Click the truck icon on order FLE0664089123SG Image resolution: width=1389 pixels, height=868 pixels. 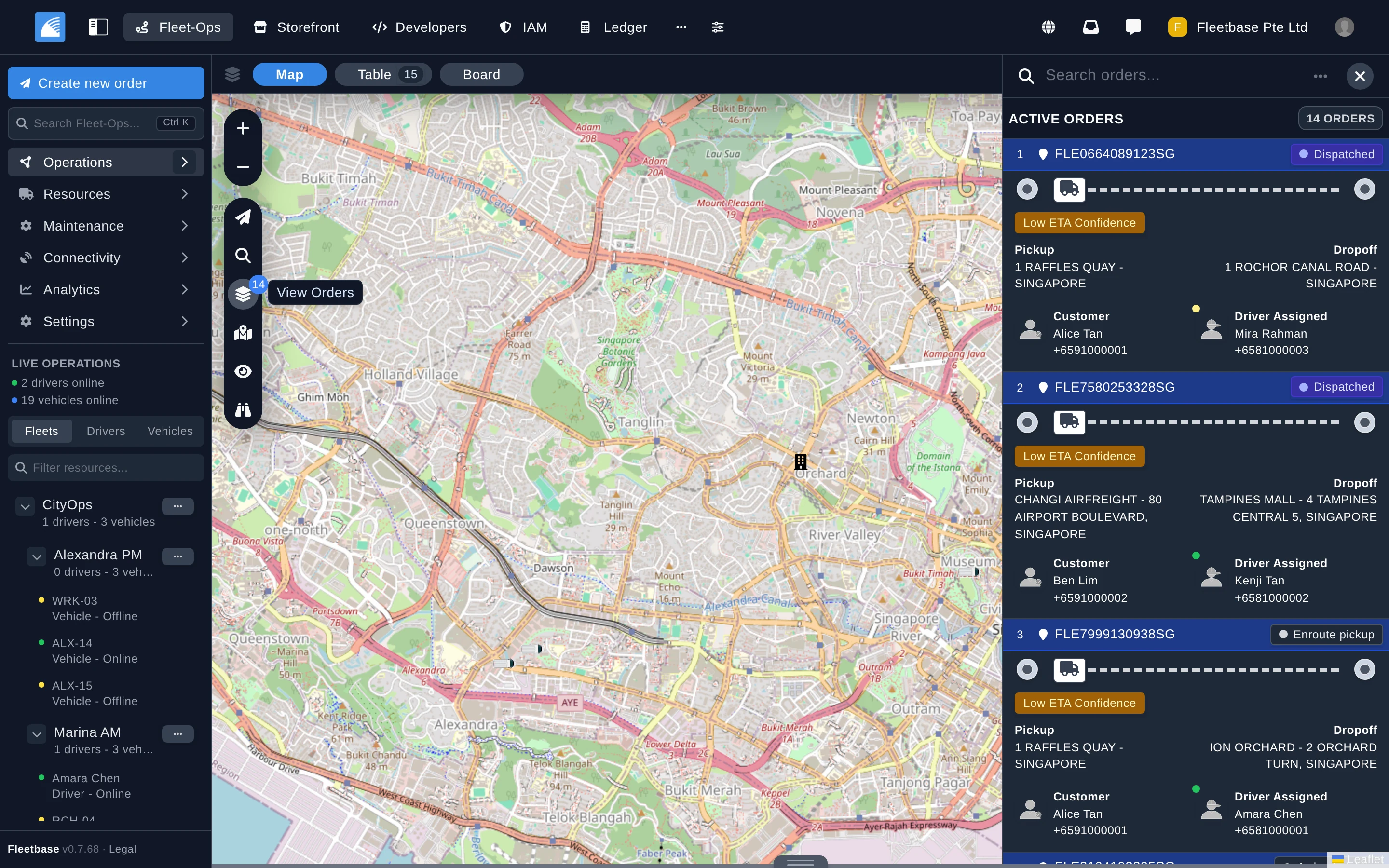[x=1069, y=189]
